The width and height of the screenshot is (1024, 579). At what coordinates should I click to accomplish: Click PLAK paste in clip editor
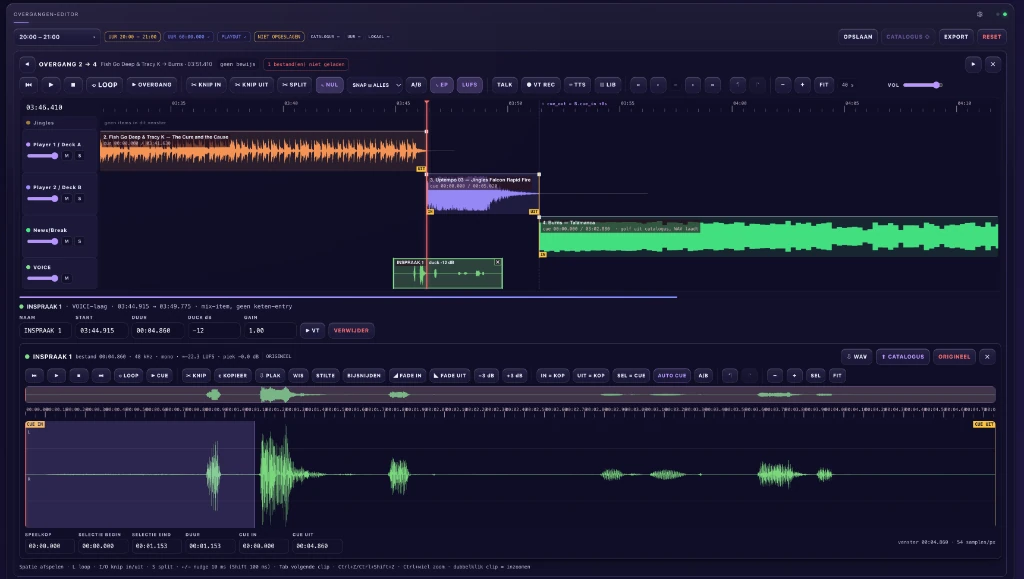(270, 376)
